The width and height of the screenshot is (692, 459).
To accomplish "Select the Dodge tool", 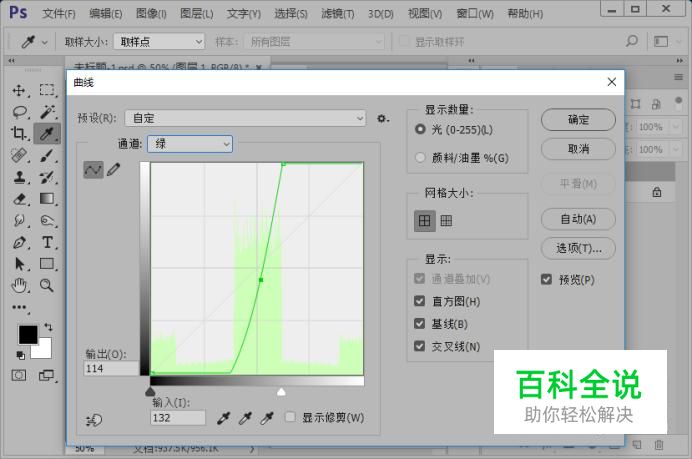I will click(47, 220).
